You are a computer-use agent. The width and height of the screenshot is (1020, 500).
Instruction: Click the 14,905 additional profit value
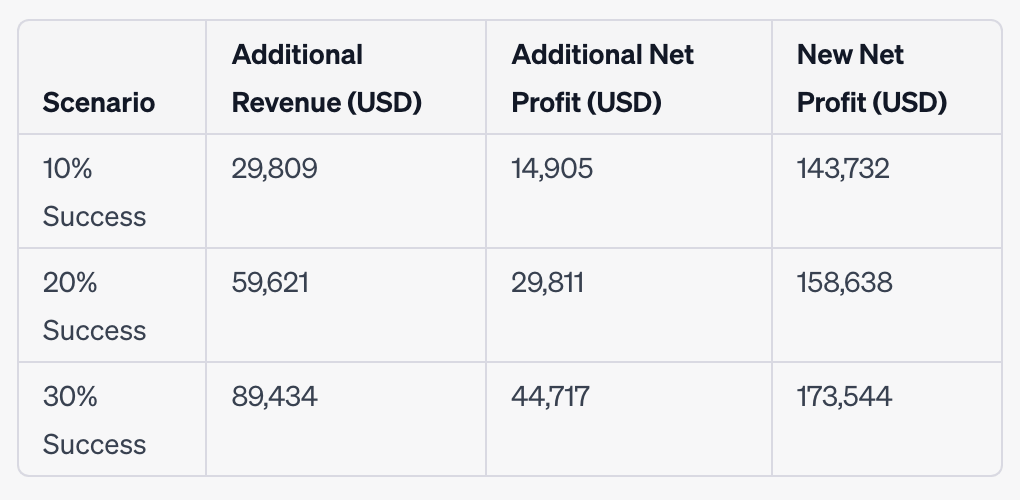552,169
